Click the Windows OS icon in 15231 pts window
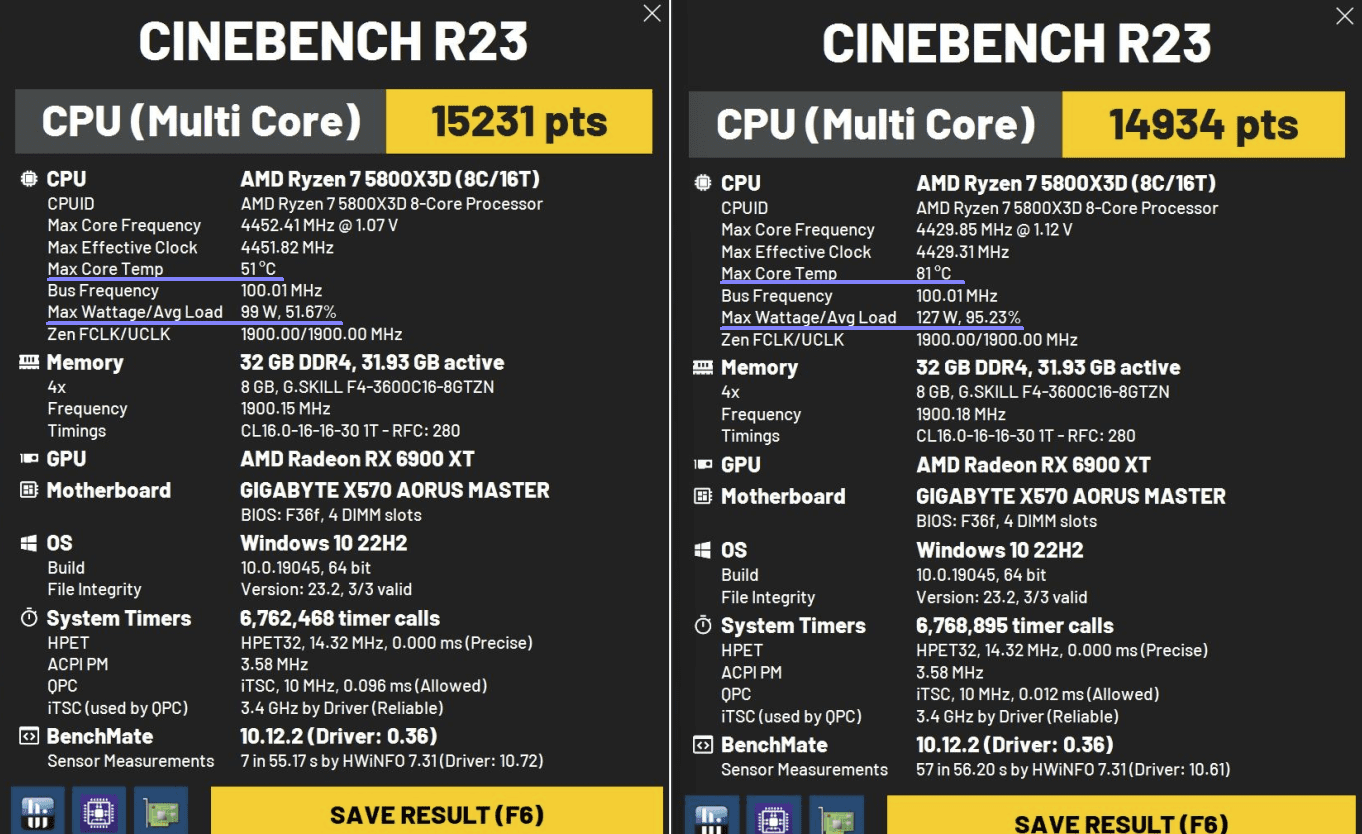The image size is (1362, 834). 28,543
